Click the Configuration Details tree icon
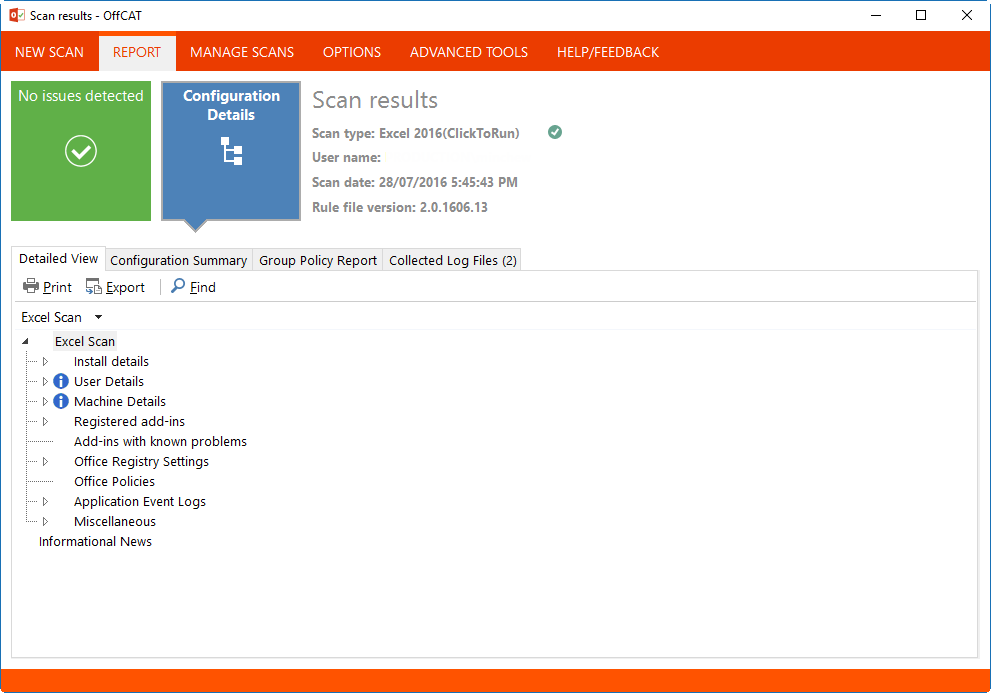This screenshot has width=991, height=693. [x=231, y=151]
